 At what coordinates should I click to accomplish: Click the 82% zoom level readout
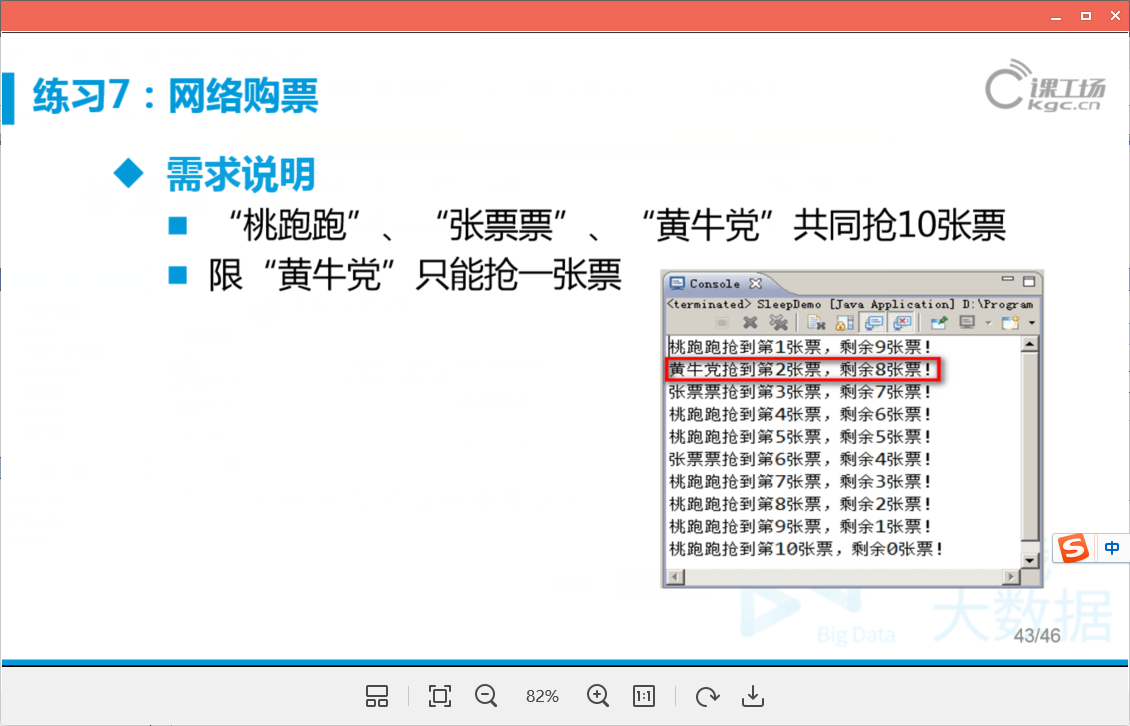542,696
